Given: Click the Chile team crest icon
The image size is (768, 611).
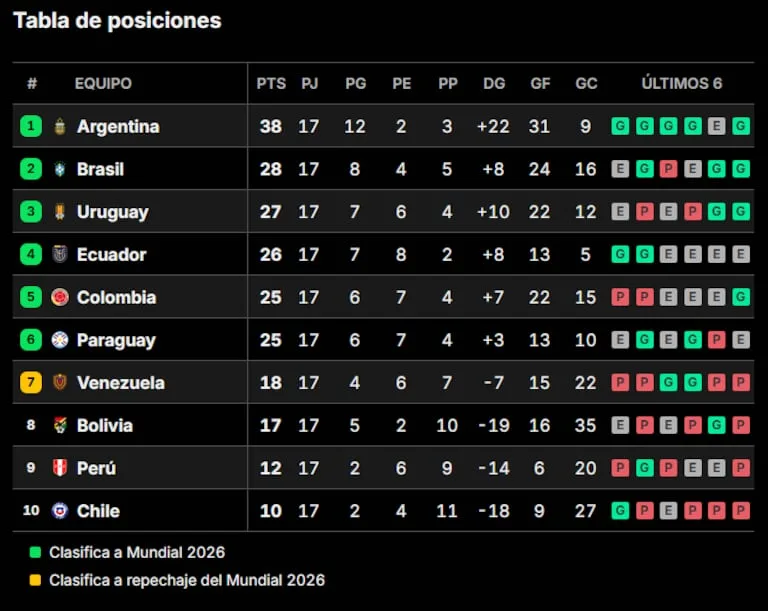Looking at the screenshot, I should click(x=60, y=511).
